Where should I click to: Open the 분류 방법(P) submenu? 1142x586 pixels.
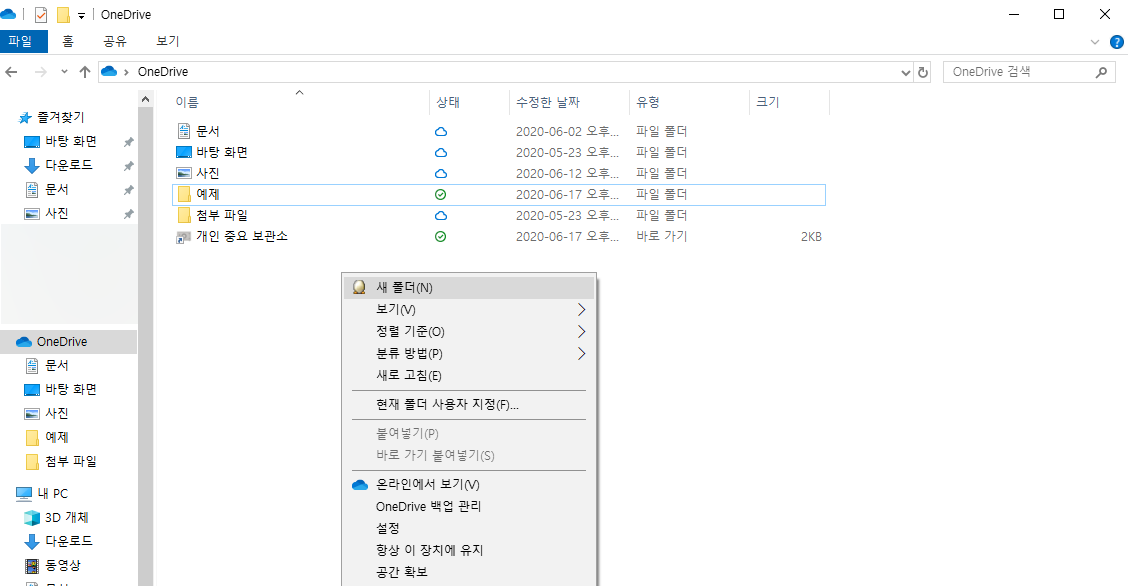pos(468,353)
